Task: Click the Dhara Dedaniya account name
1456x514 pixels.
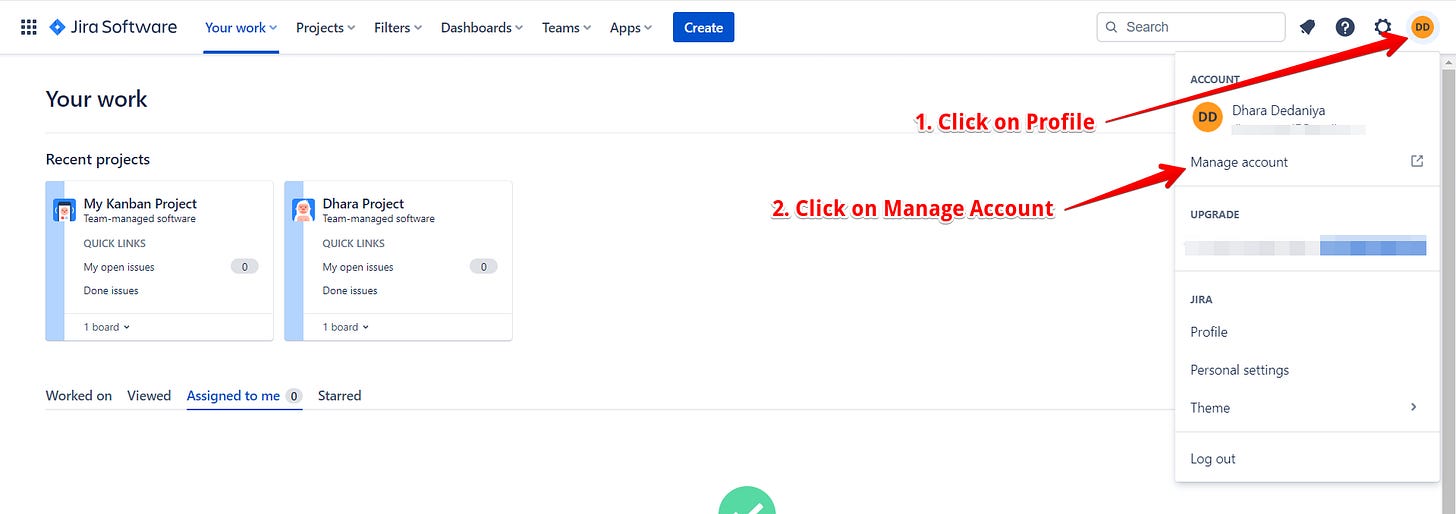Action: (x=1279, y=110)
